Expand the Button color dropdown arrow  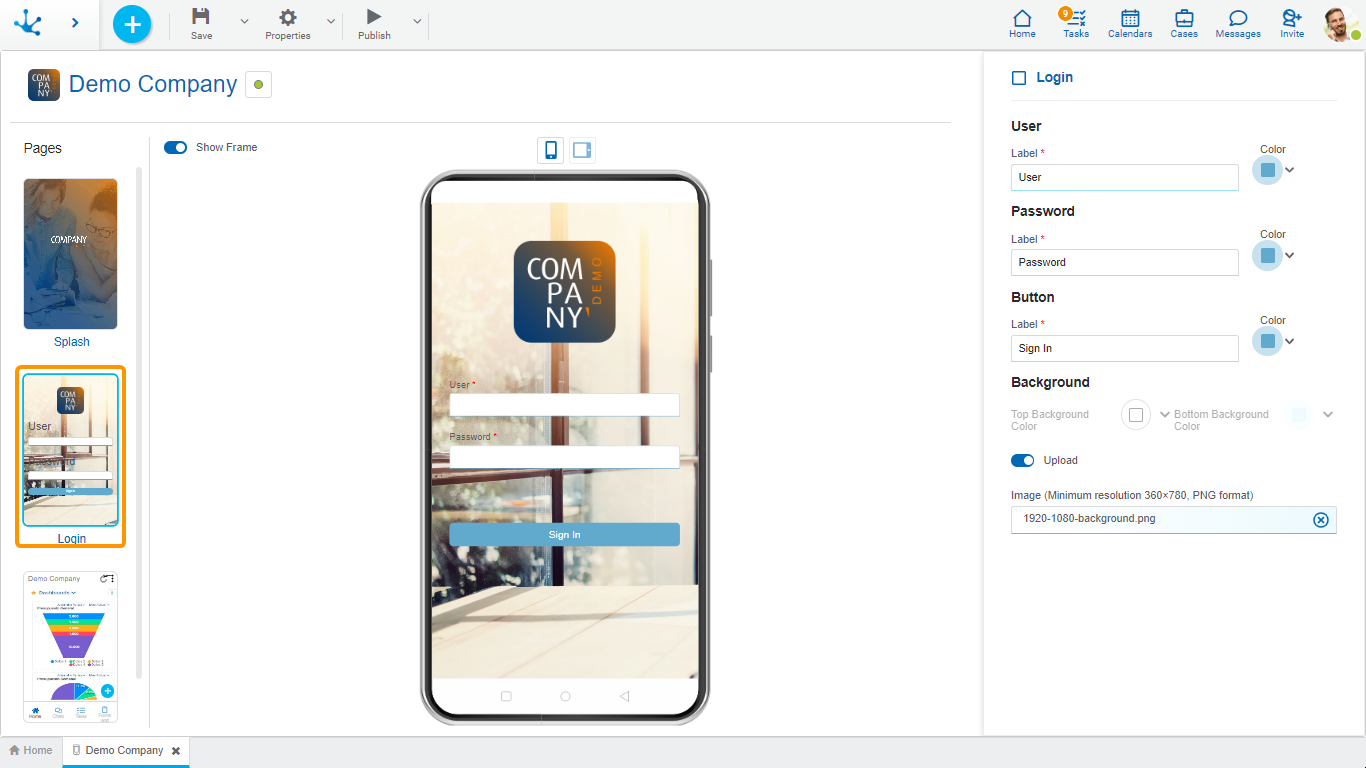1290,341
